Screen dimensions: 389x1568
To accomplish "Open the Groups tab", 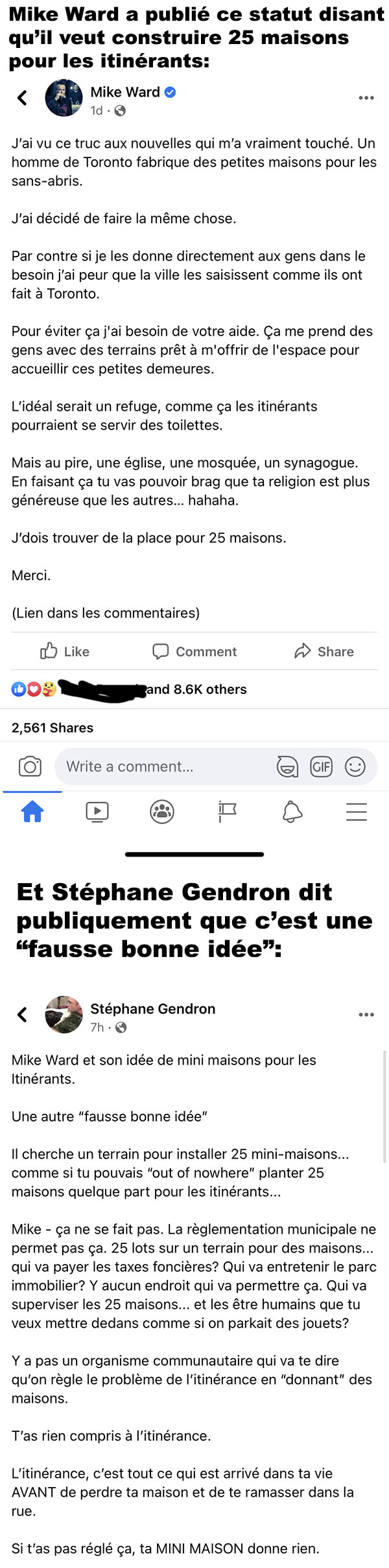I will tap(162, 811).
